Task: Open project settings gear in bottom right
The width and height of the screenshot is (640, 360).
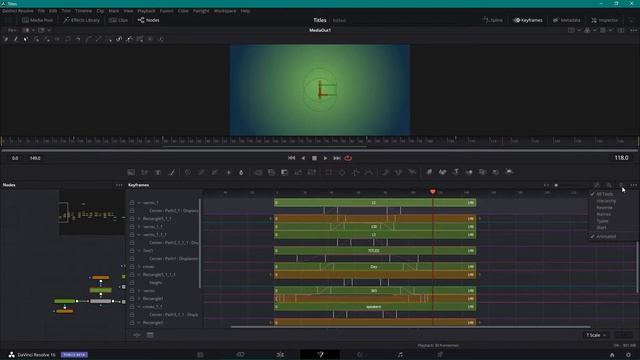Action: [628, 355]
